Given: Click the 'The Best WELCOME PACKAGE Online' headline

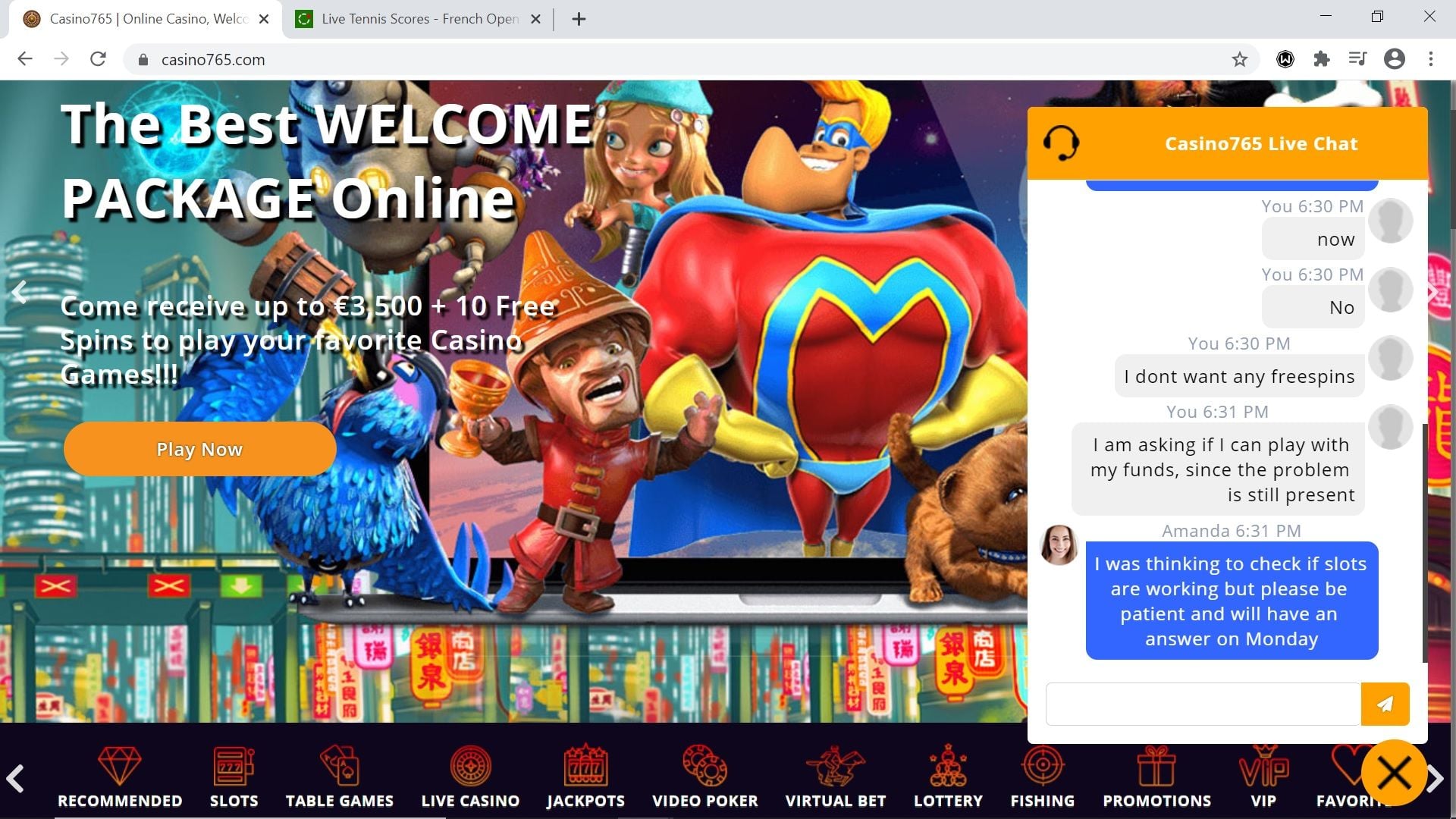Looking at the screenshot, I should 328,161.
